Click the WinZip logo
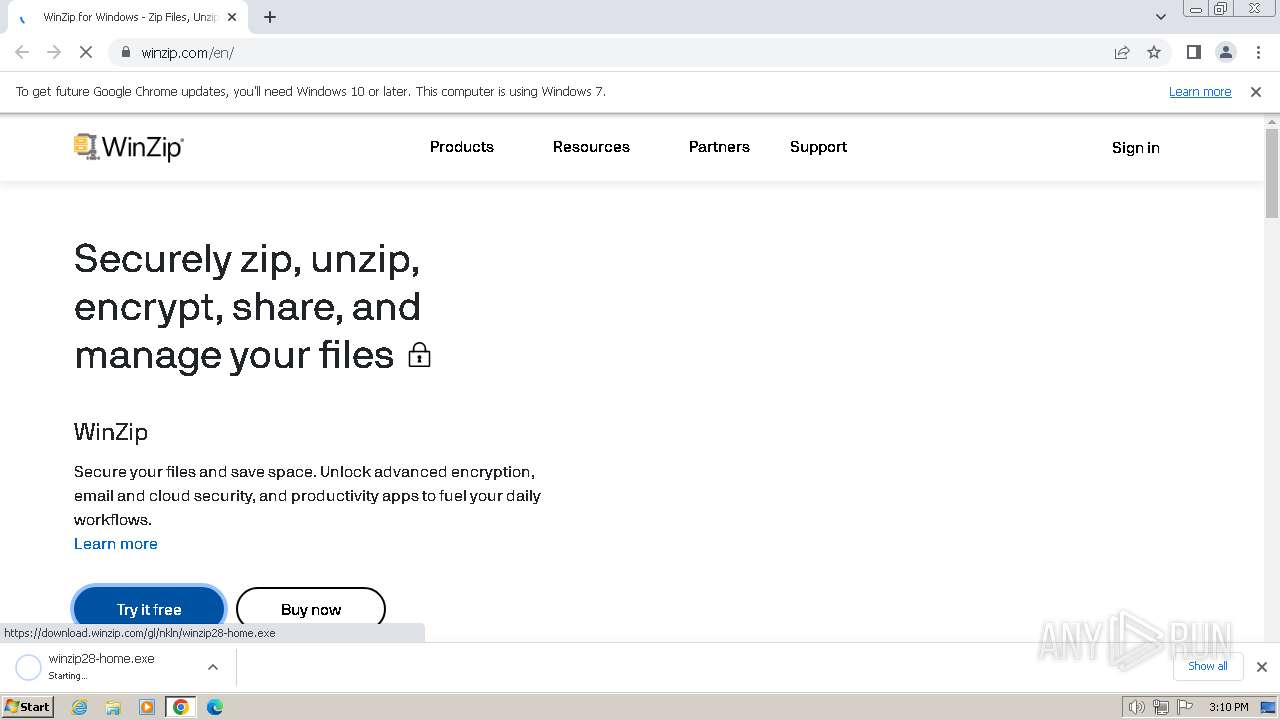This screenshot has width=1280, height=720. coord(129,147)
